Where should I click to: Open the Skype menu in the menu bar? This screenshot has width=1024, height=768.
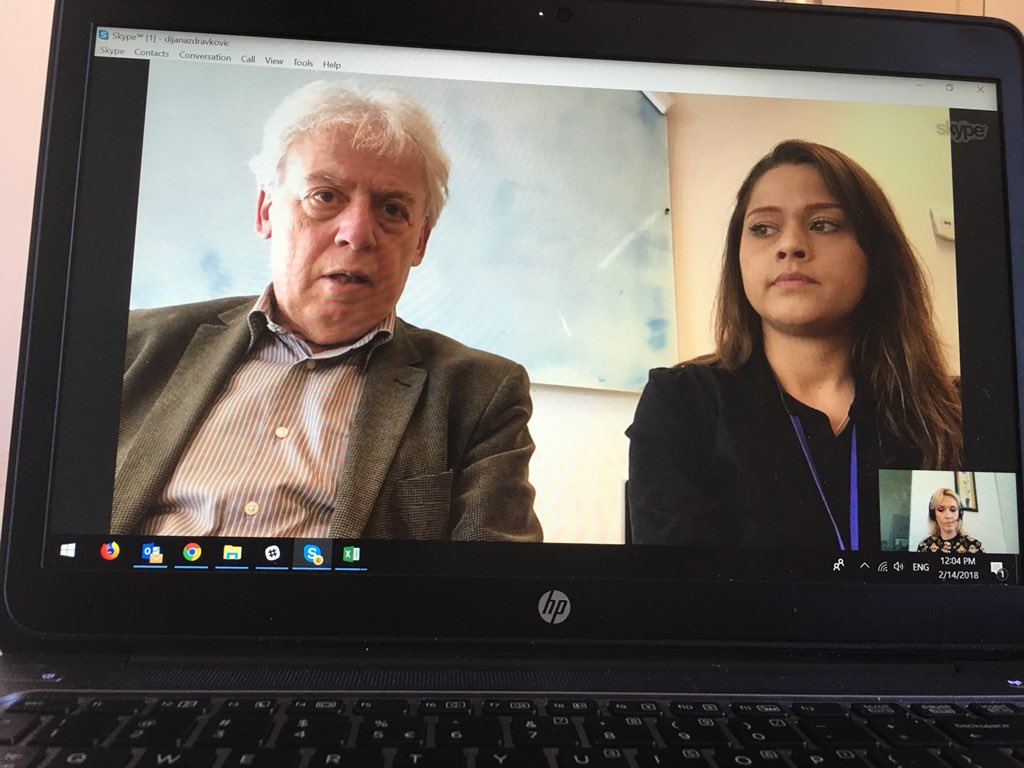pyautogui.click(x=112, y=50)
